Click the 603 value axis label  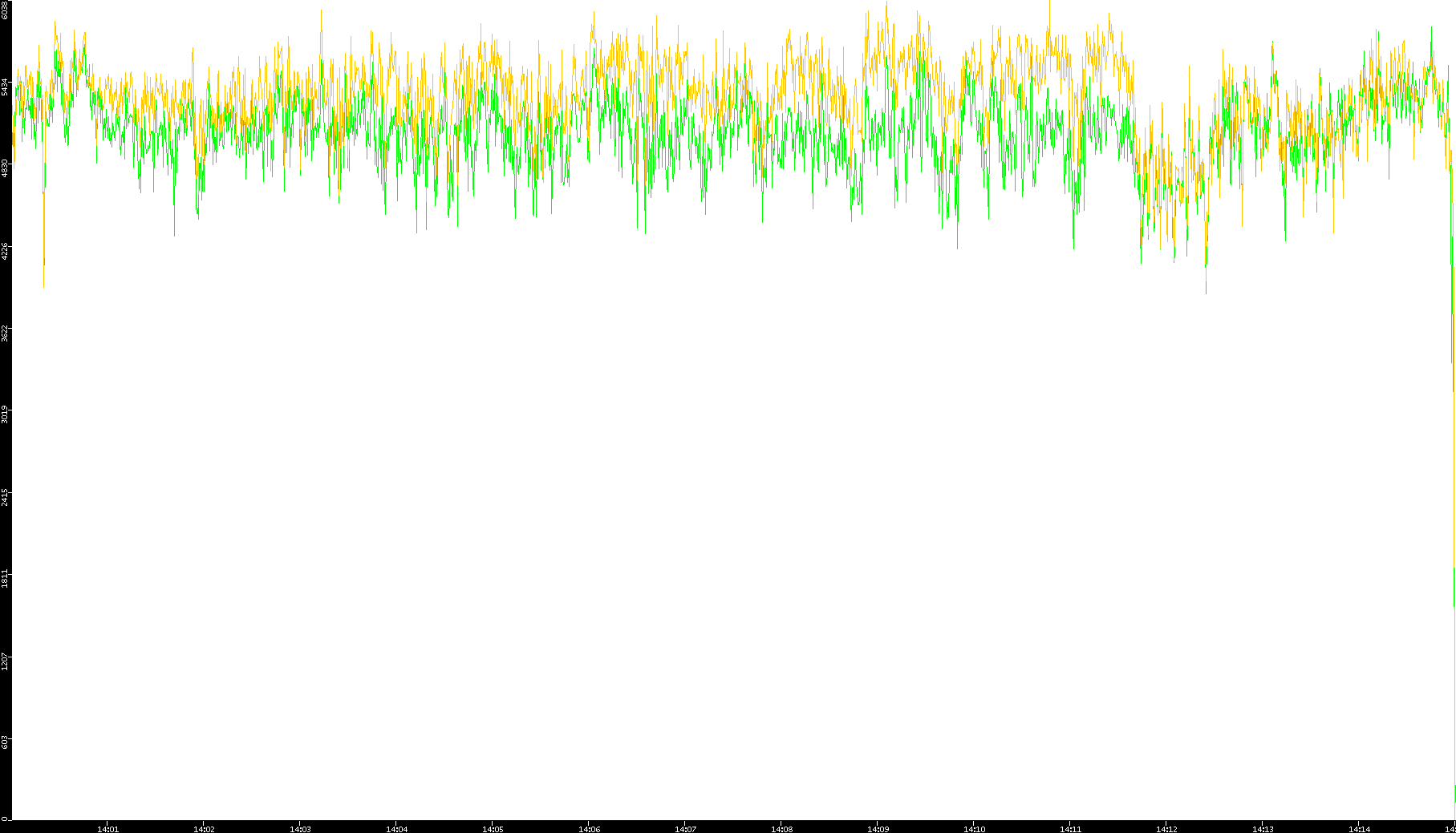(x=5, y=742)
